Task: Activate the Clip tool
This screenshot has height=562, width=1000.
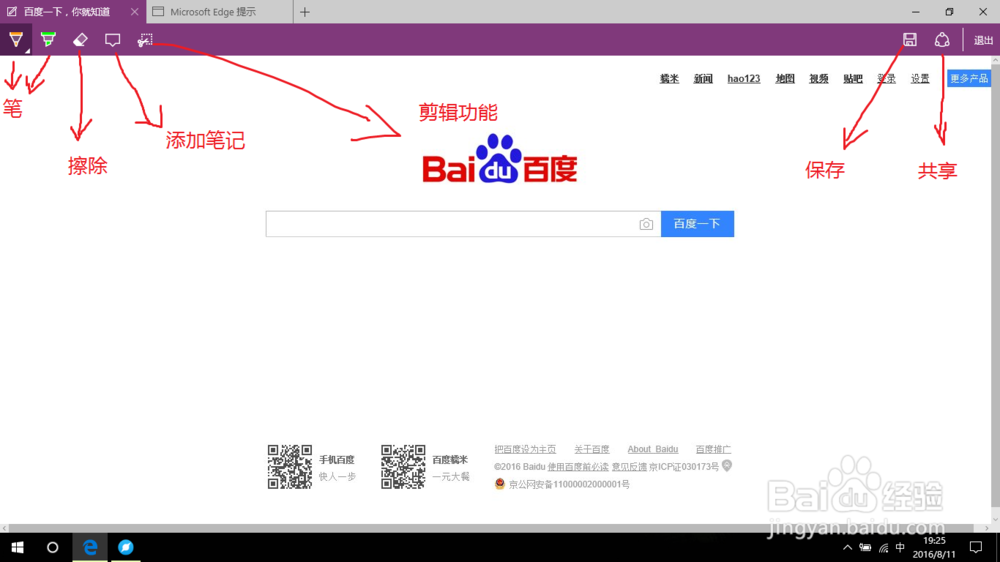Action: [x=145, y=40]
